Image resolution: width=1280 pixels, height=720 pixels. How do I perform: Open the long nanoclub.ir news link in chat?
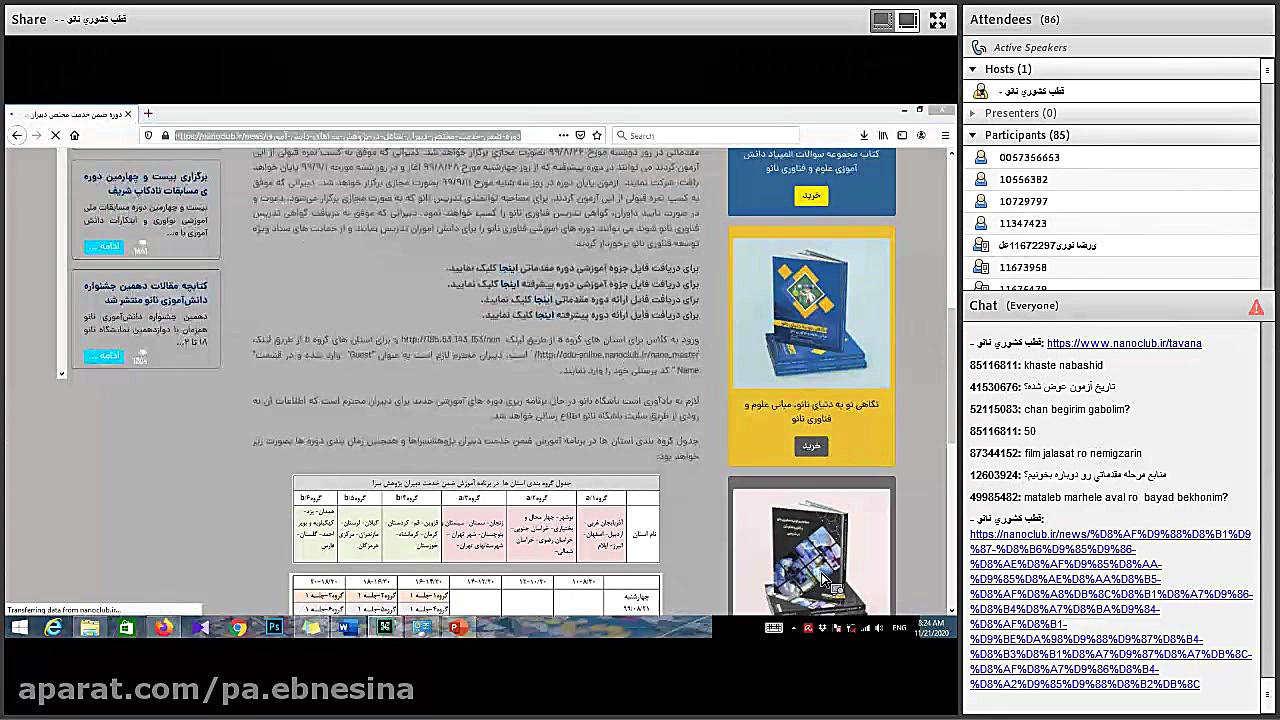(1110, 609)
